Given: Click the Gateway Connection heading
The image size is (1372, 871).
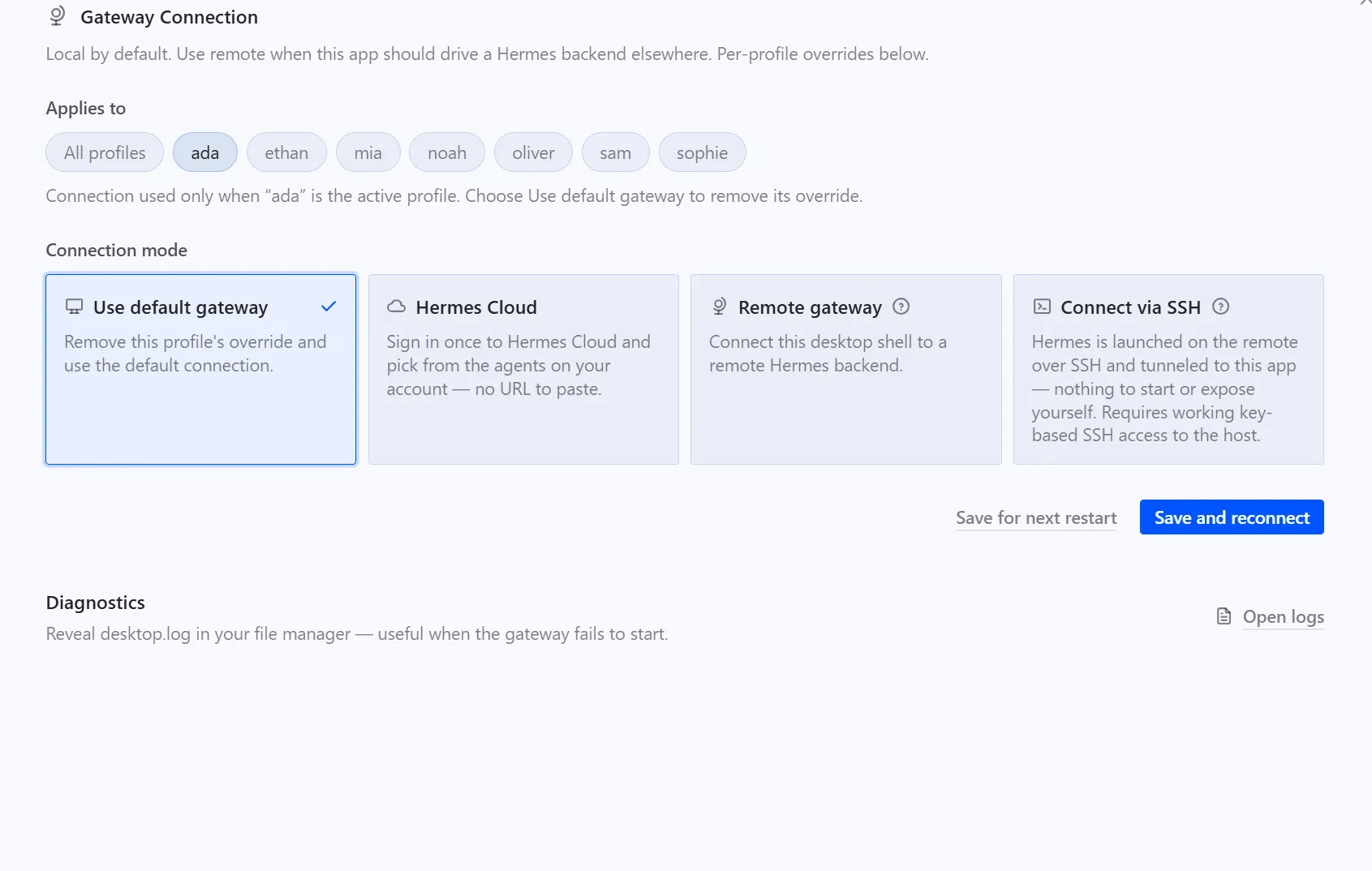Looking at the screenshot, I should (x=169, y=17).
